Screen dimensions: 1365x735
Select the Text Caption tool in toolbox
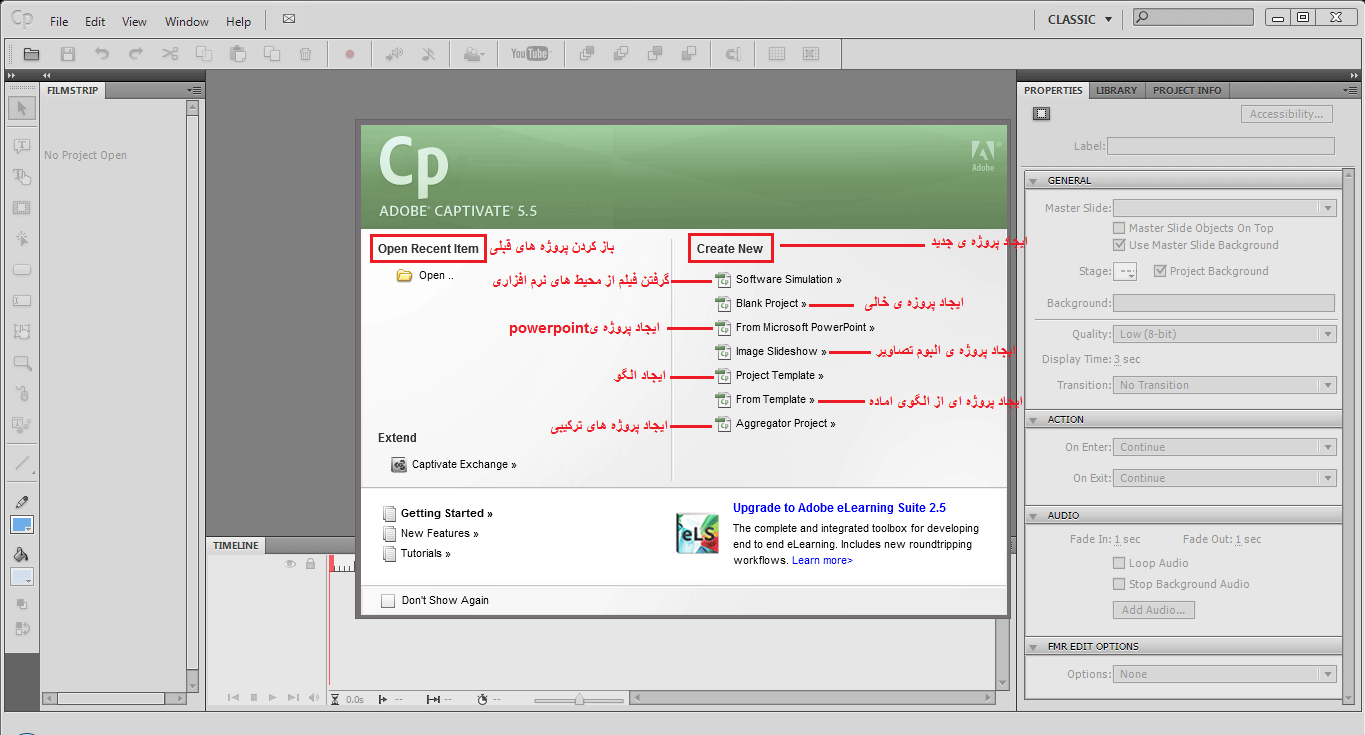22,146
